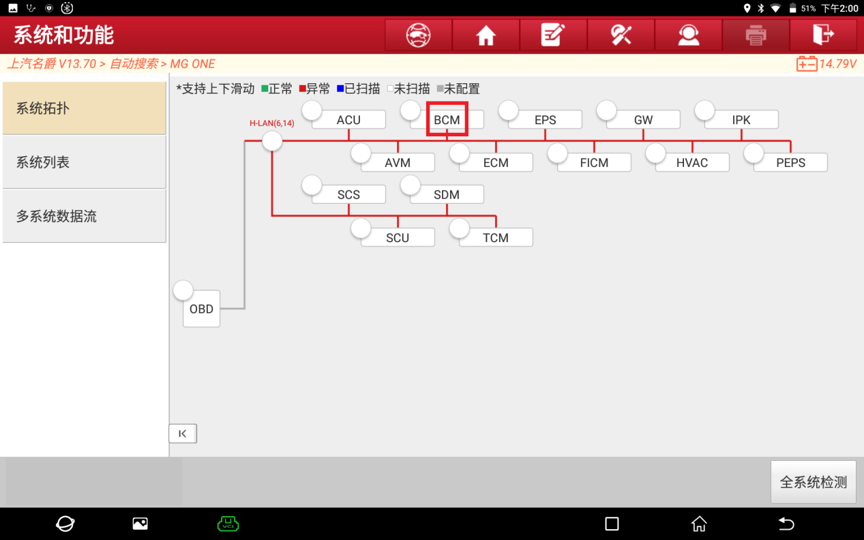Click the status circle on PEPS node
864x540 pixels.
[753, 153]
